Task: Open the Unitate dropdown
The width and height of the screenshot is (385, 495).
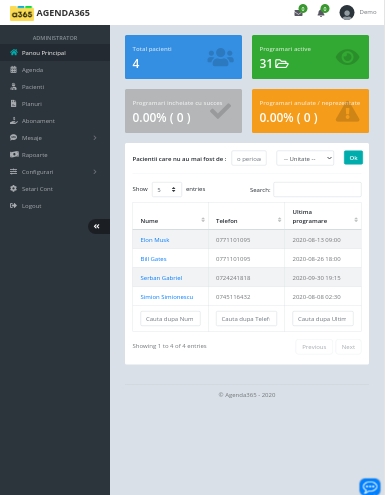Action: [305, 158]
